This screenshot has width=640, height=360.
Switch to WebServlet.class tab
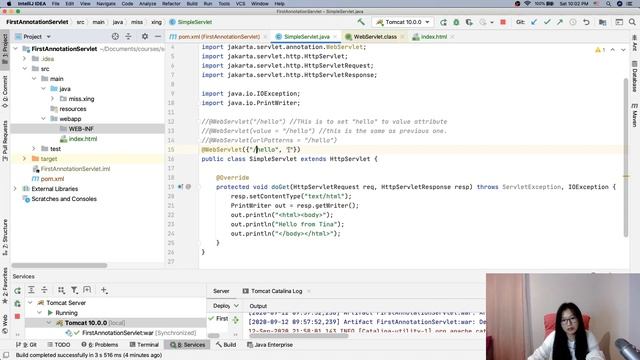374,37
